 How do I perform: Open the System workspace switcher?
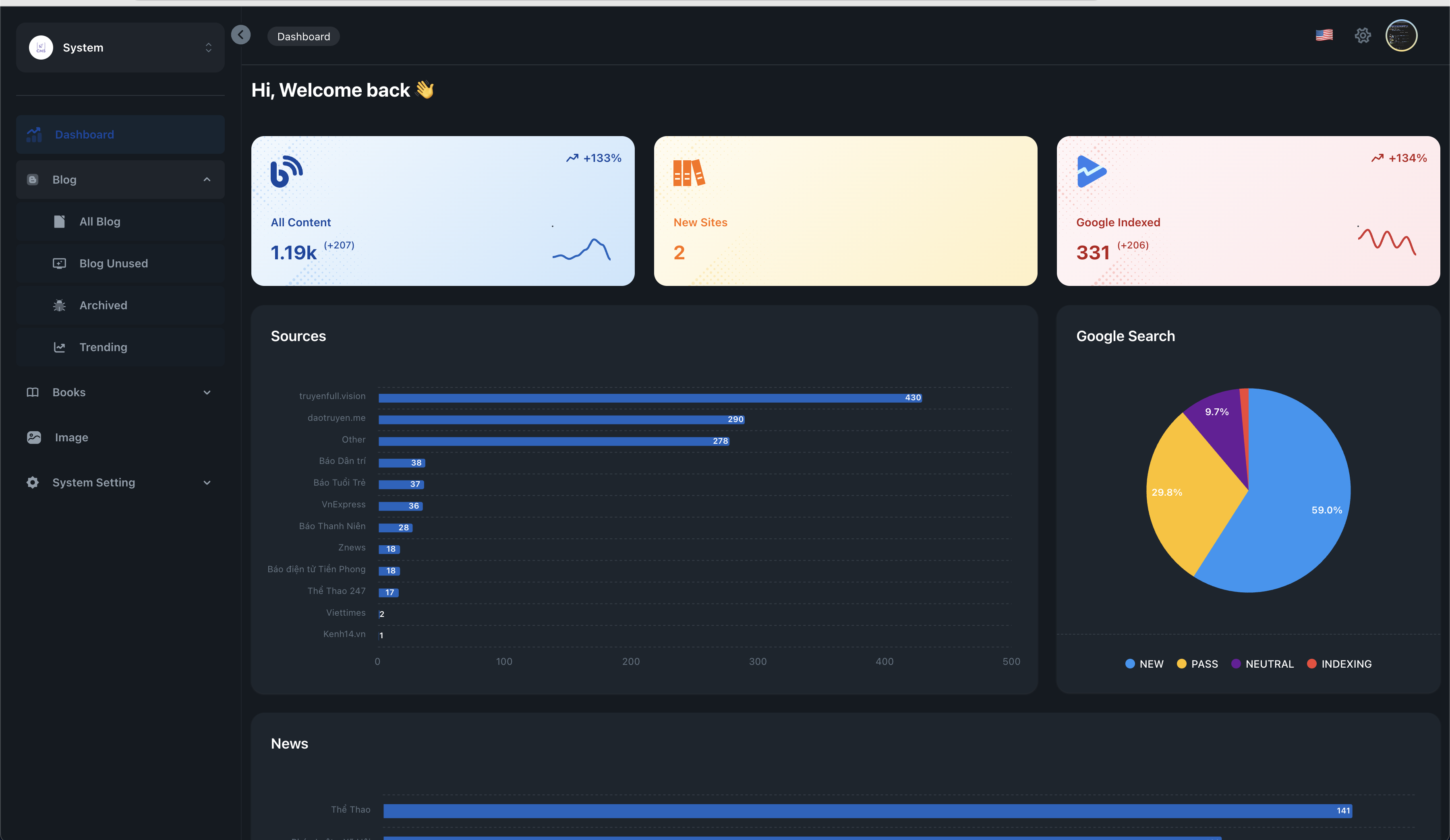(120, 47)
